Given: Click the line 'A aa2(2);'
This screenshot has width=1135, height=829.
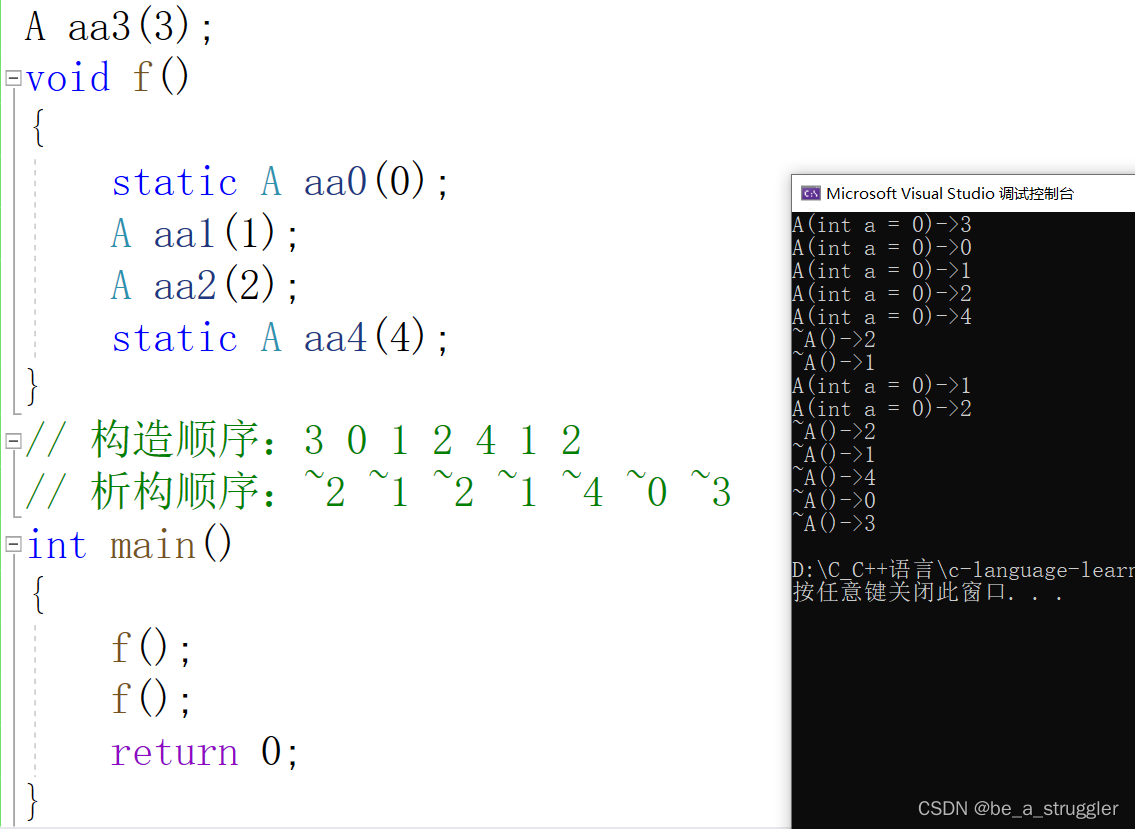Looking at the screenshot, I should (x=205, y=285).
